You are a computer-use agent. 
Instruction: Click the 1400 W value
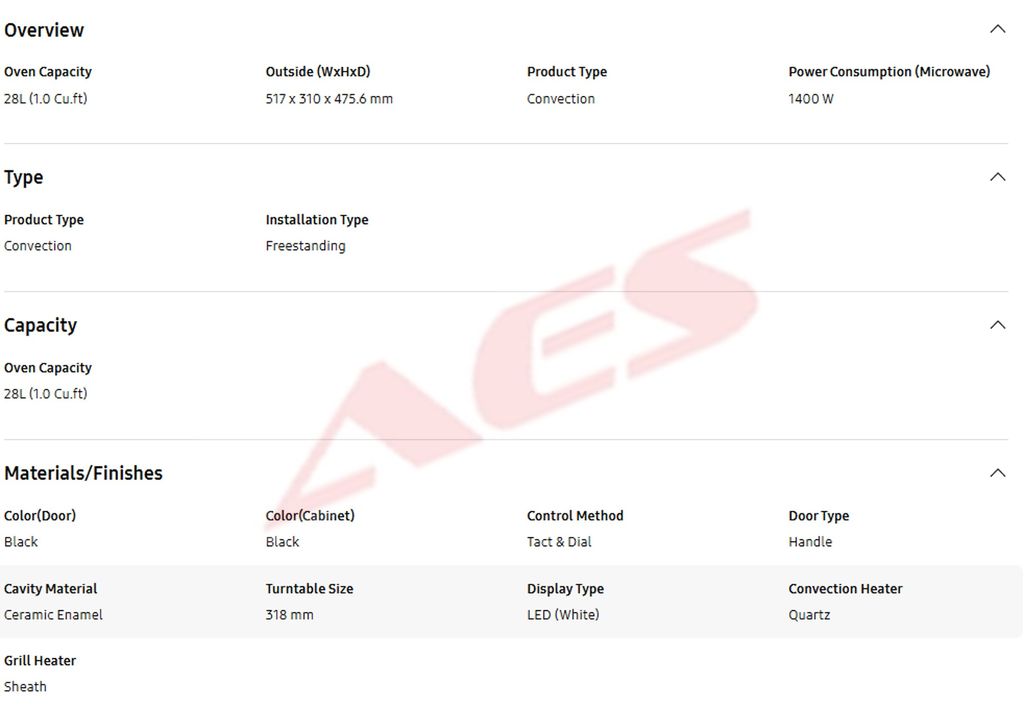pos(810,99)
